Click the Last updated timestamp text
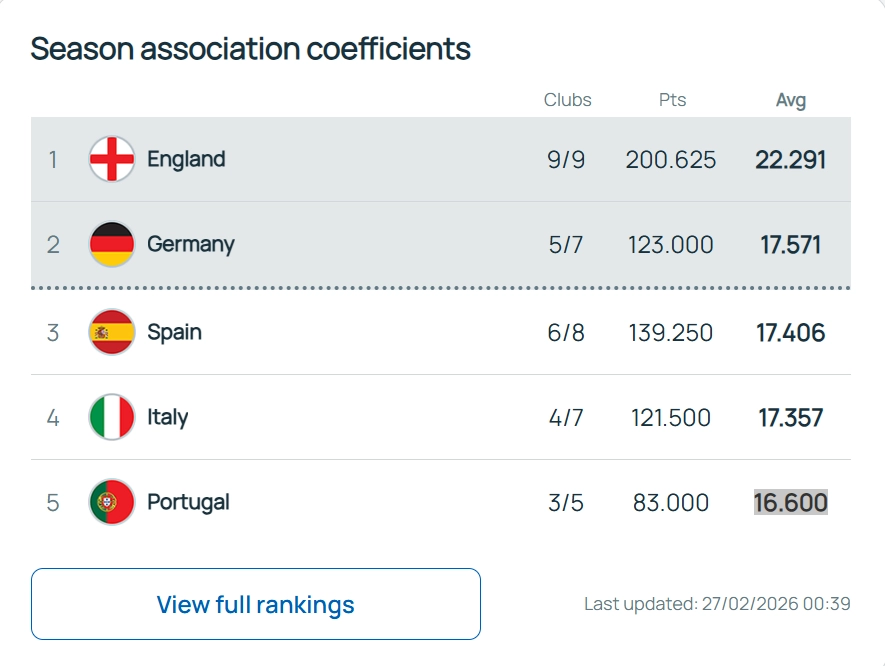Image resolution: width=885 pixels, height=666 pixels. 717,604
